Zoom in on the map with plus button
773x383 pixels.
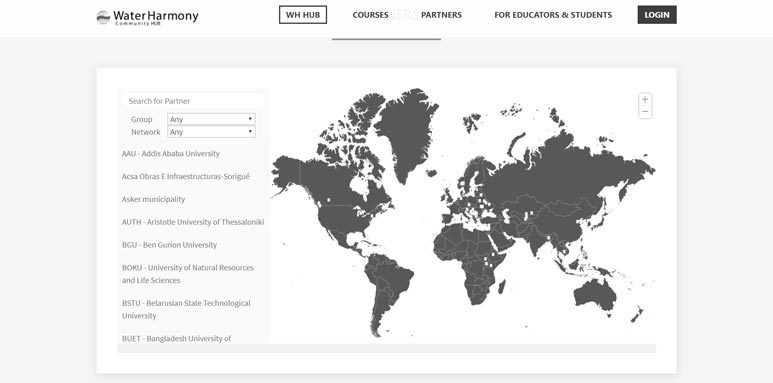[x=645, y=100]
